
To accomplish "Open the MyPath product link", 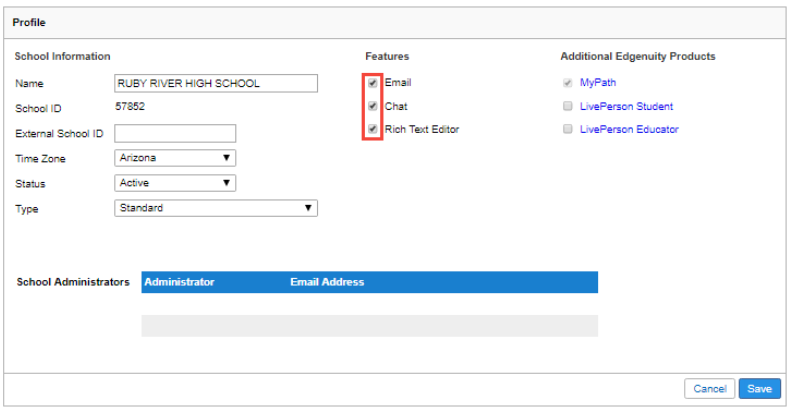I will coord(598,83).
